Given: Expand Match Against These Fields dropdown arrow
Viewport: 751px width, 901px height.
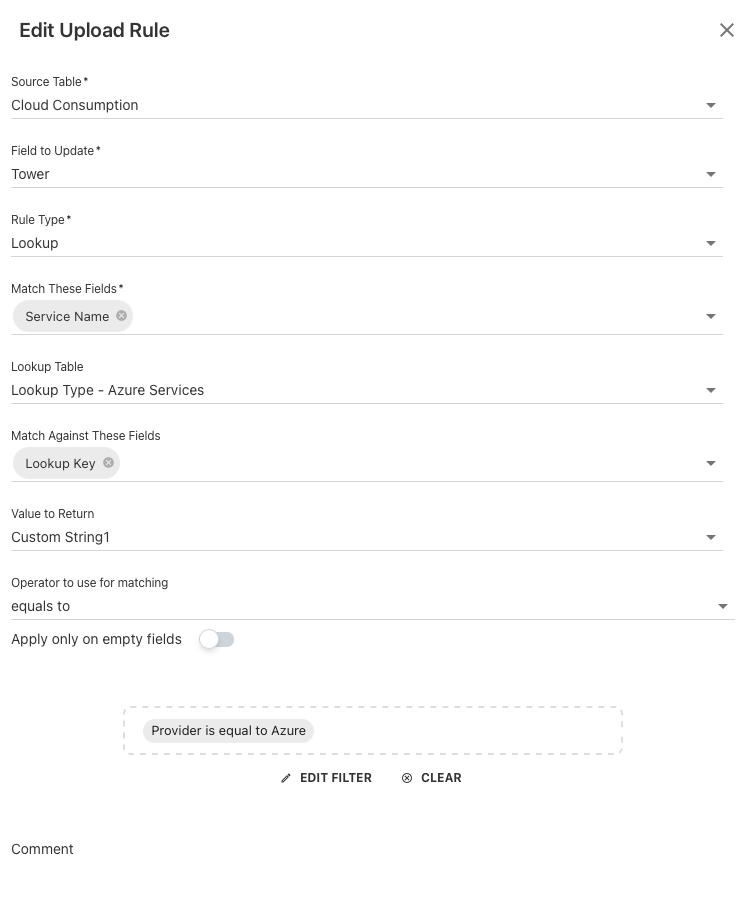Looking at the screenshot, I should (711, 464).
